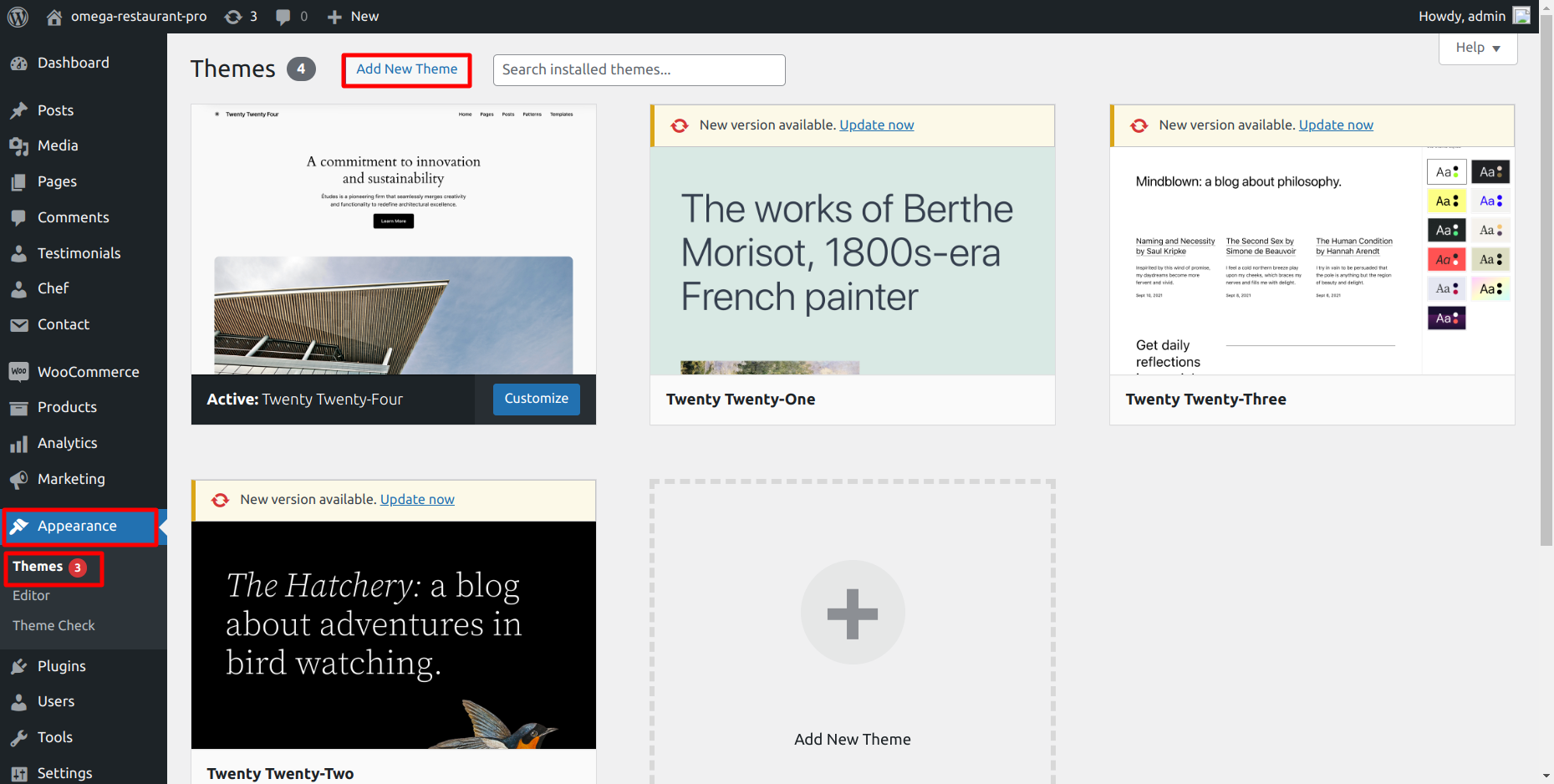Image resolution: width=1554 pixels, height=784 pixels.
Task: Click the large plus icon to add theme
Action: click(x=852, y=613)
